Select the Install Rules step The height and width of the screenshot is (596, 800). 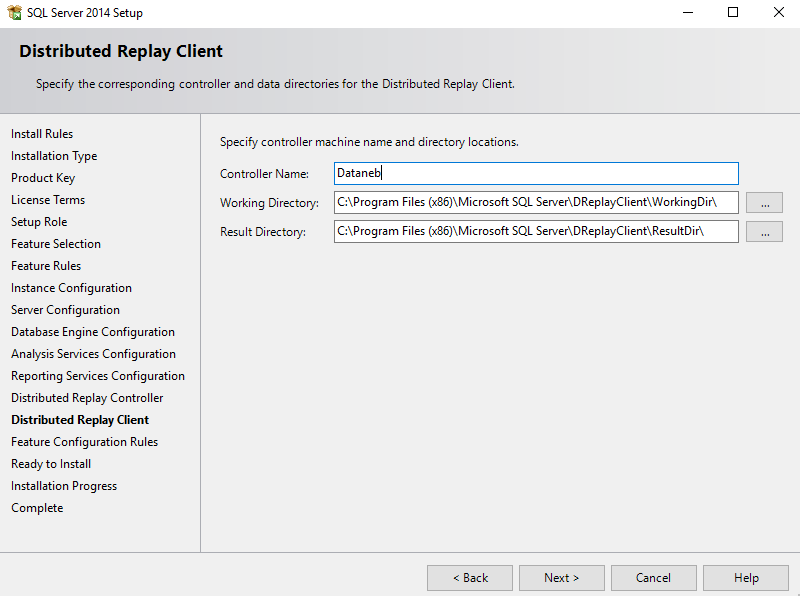(42, 134)
